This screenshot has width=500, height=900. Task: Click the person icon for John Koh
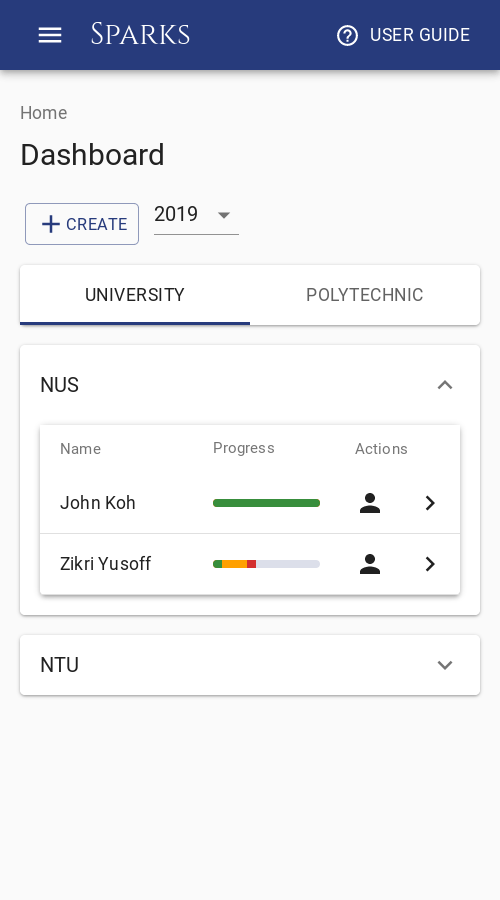(370, 503)
